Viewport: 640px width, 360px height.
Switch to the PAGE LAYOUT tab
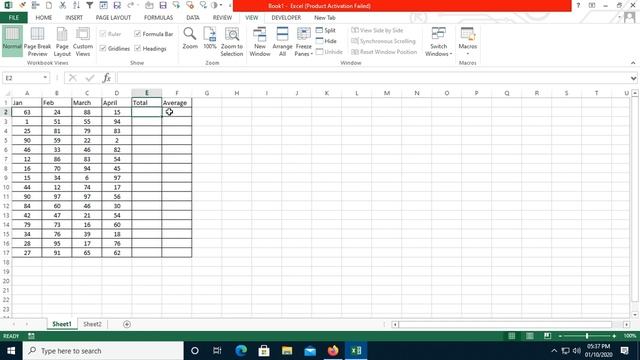(113, 18)
